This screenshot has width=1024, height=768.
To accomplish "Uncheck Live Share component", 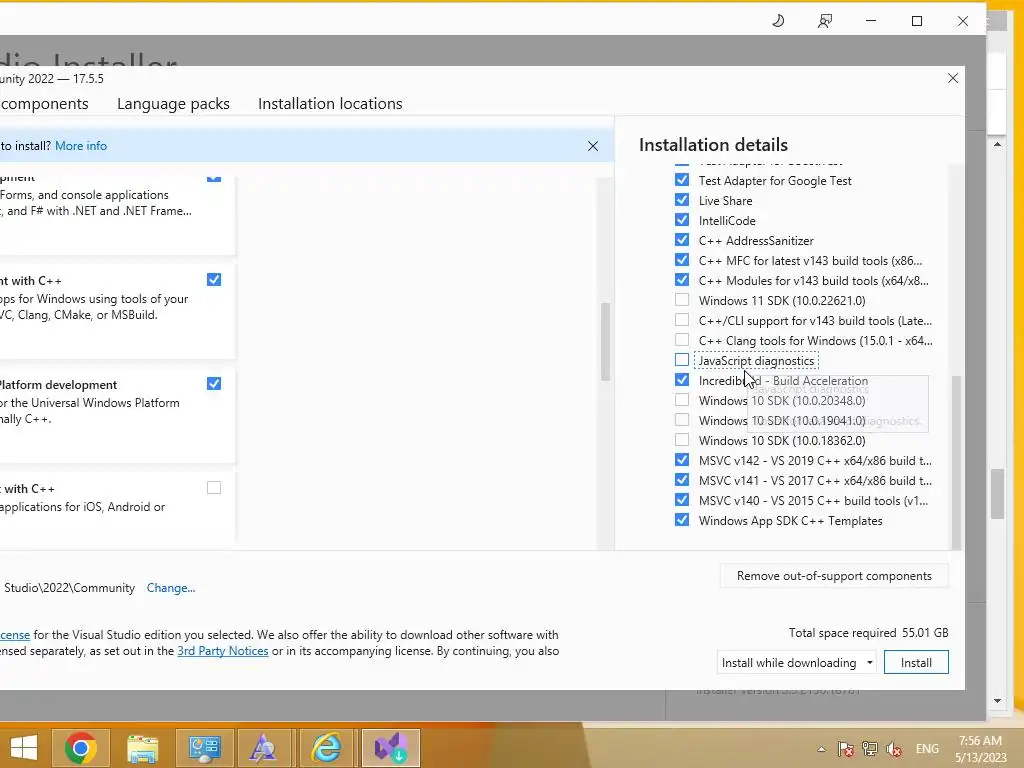I will pyautogui.click(x=682, y=200).
